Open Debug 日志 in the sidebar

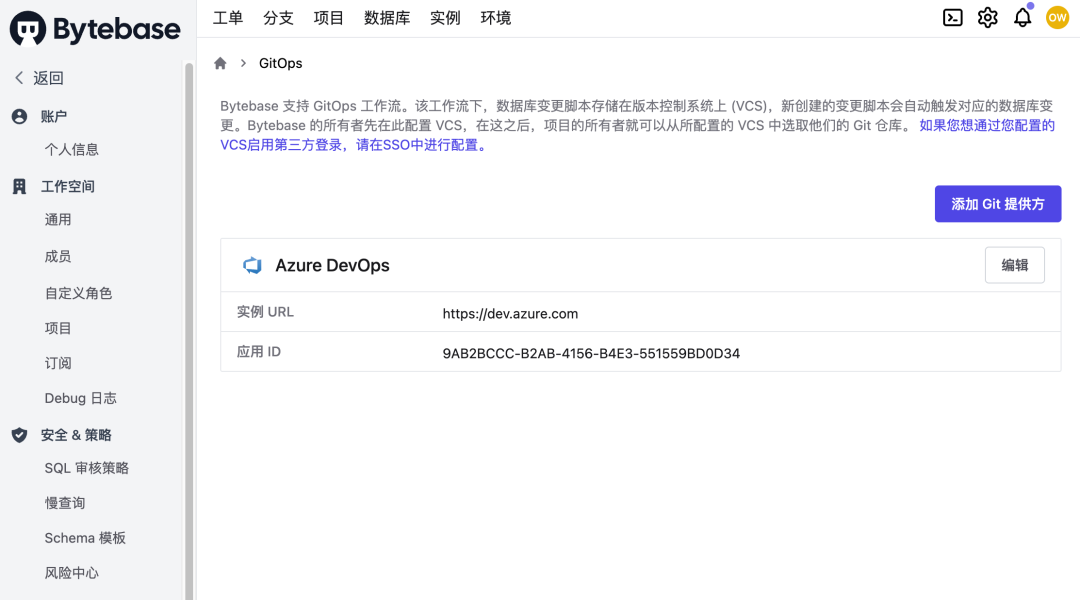tap(81, 398)
